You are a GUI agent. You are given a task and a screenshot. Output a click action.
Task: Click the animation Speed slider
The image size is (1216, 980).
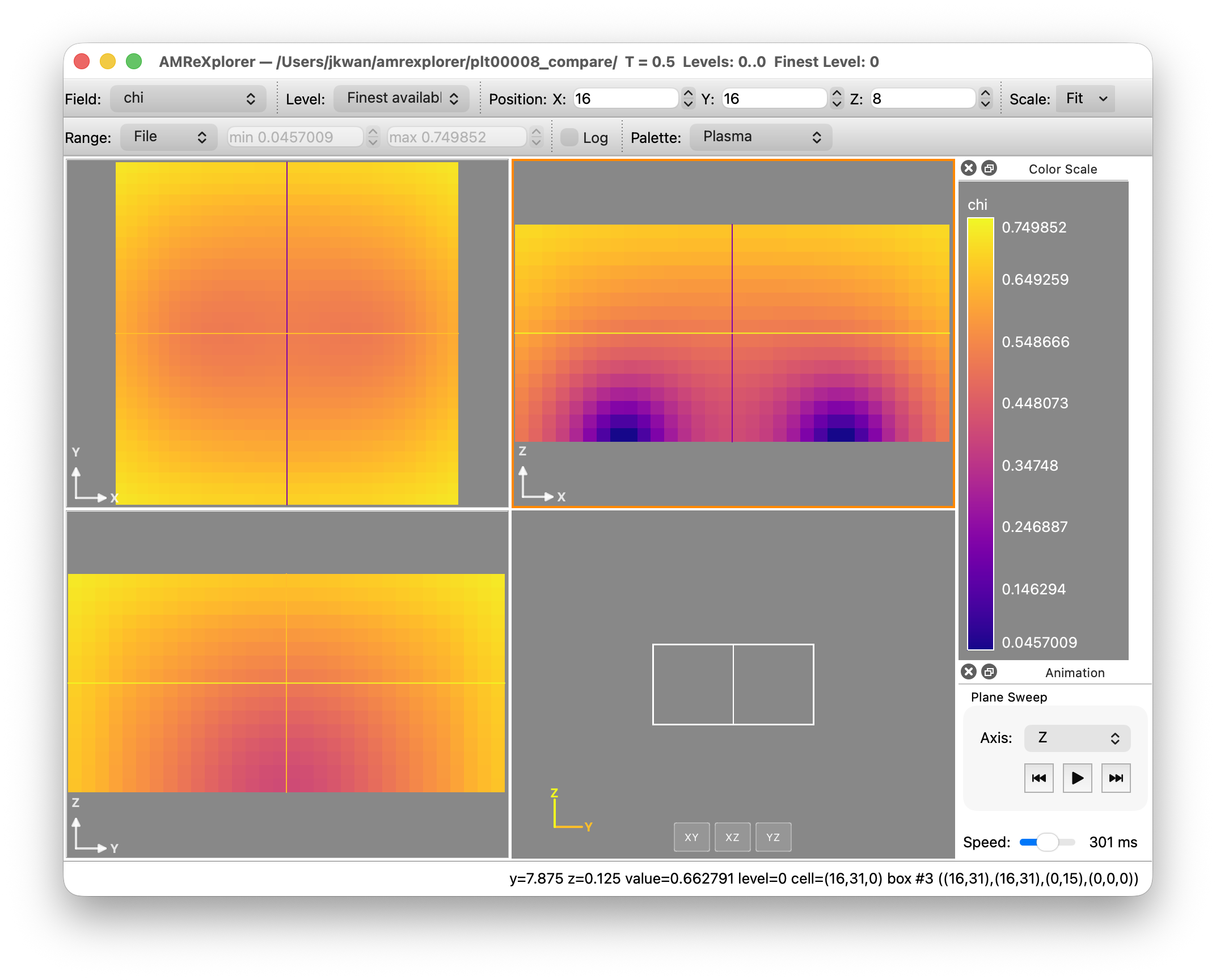coord(1047,842)
